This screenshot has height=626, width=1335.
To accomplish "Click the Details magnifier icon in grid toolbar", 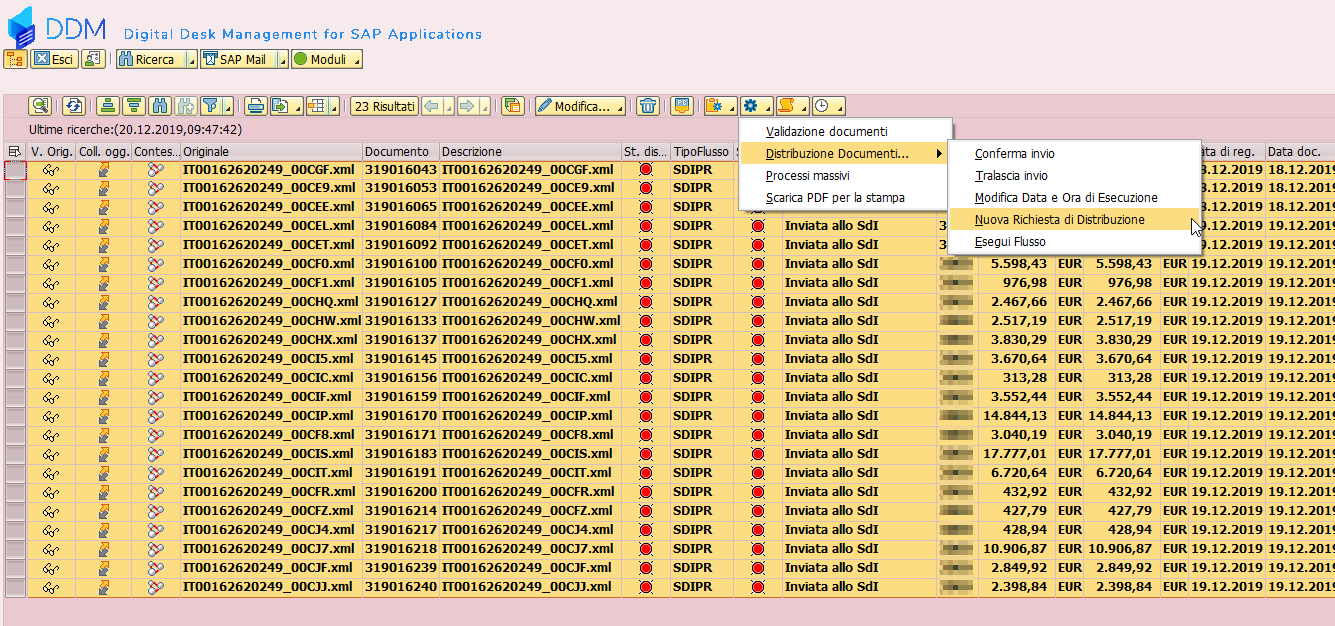I will point(40,106).
